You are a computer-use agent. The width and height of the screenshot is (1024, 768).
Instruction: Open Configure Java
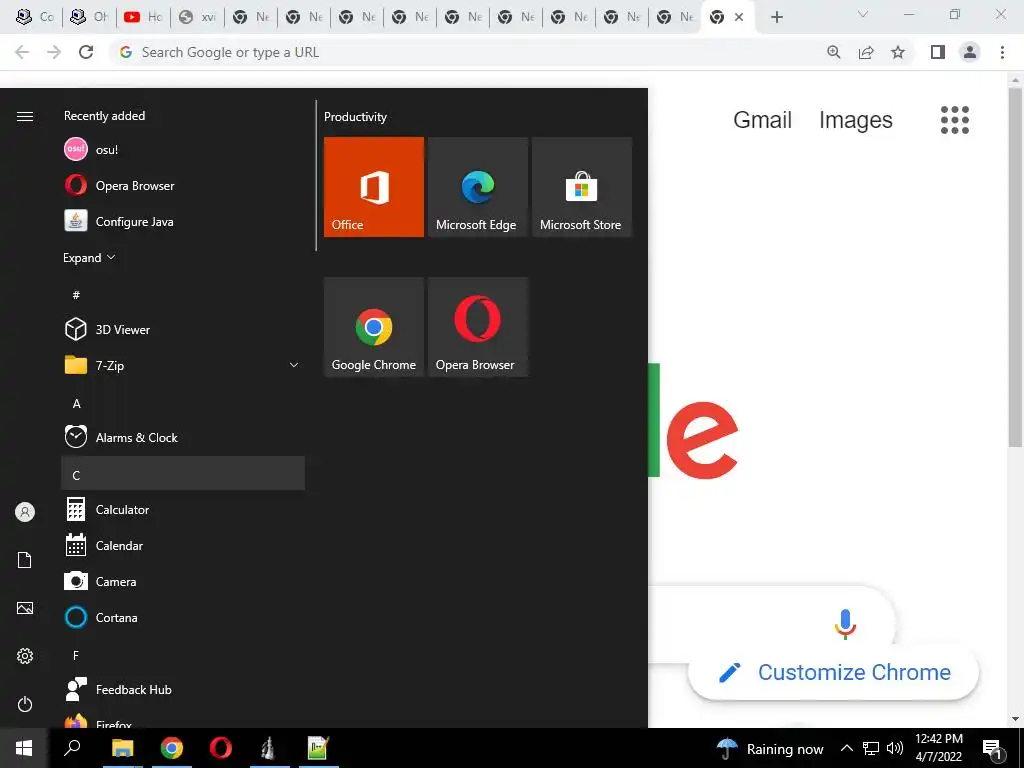point(183,221)
